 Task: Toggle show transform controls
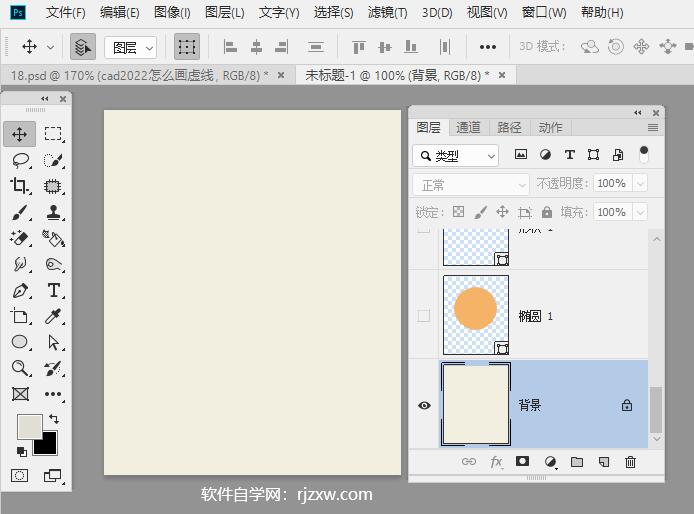tap(187, 46)
